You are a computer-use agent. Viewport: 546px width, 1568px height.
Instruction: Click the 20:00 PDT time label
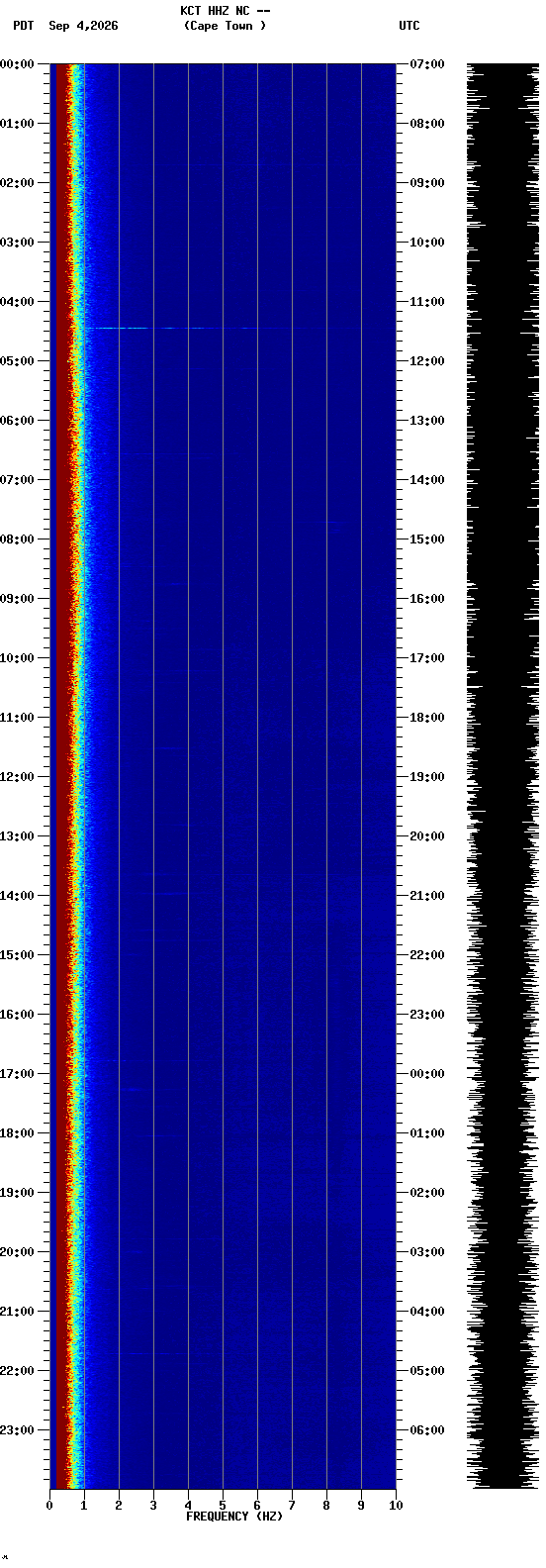[x=17, y=1252]
